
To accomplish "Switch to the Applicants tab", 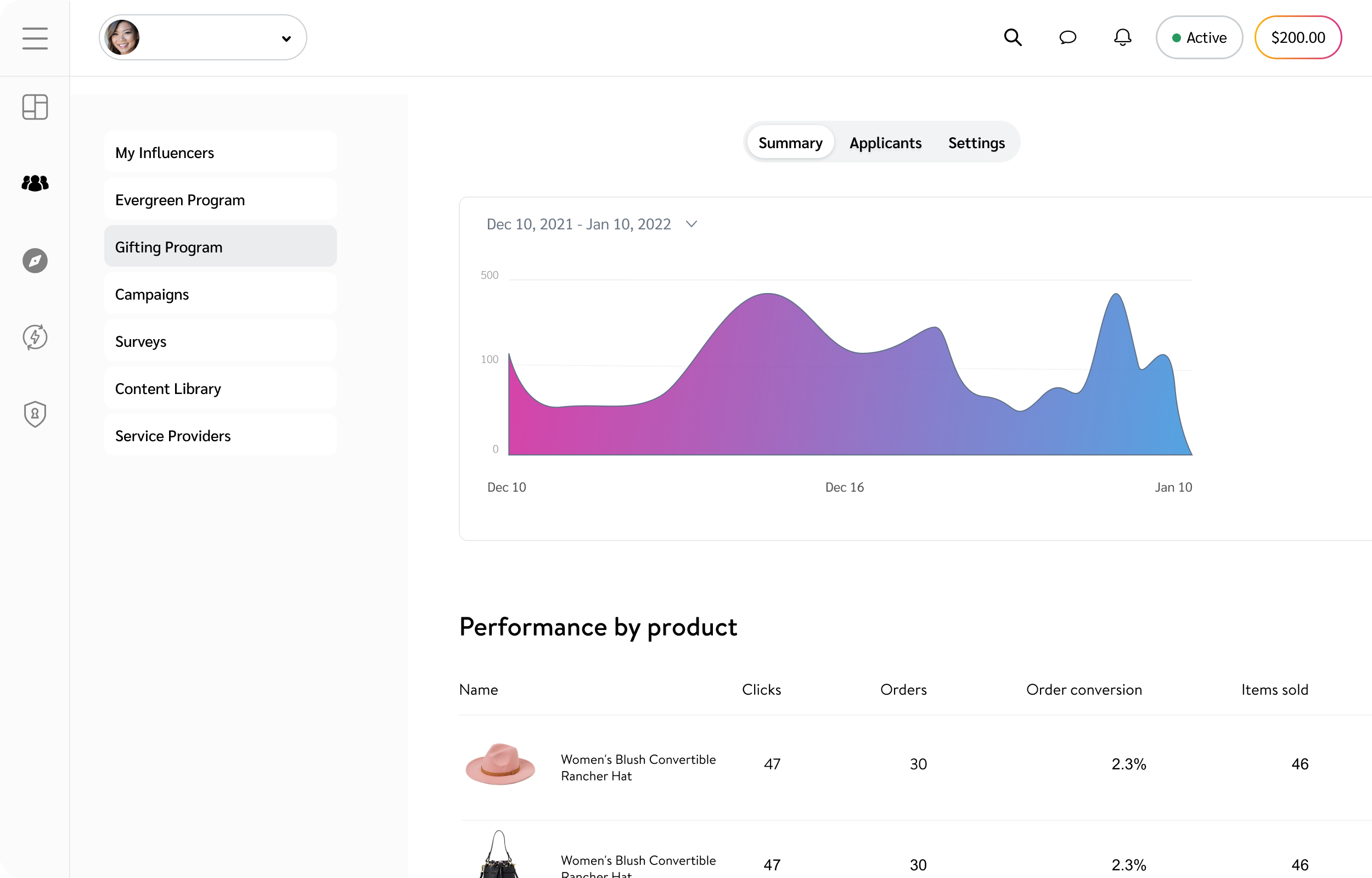I will pyautogui.click(x=885, y=143).
